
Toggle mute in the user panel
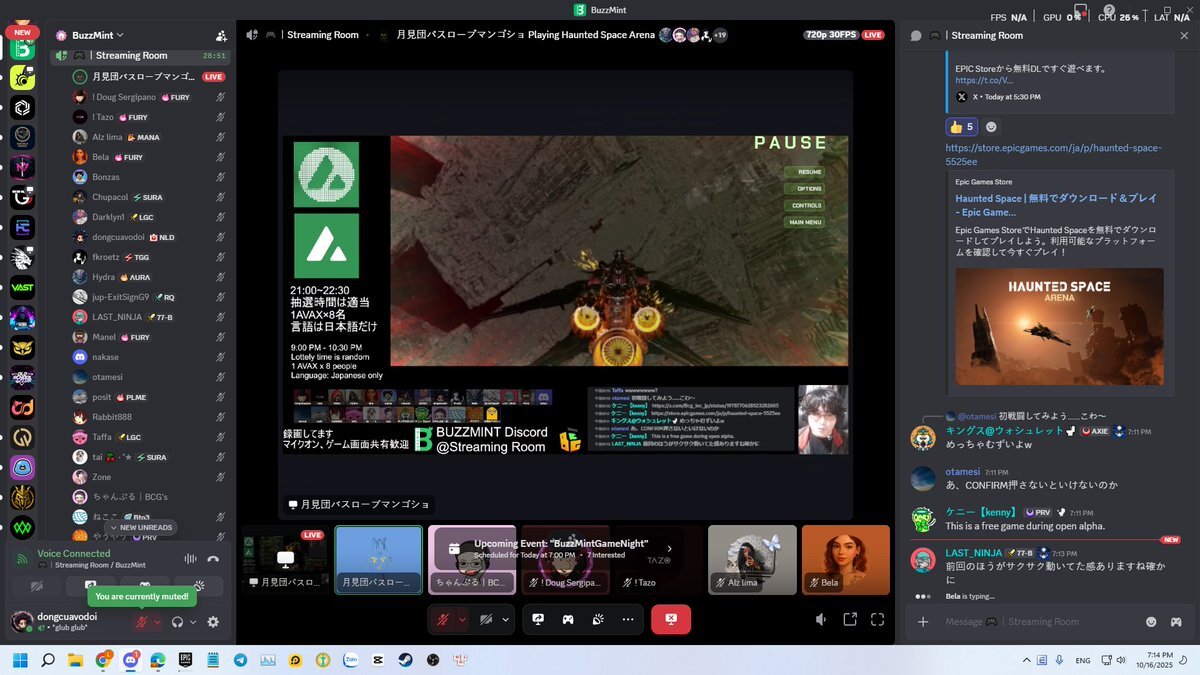[142, 621]
